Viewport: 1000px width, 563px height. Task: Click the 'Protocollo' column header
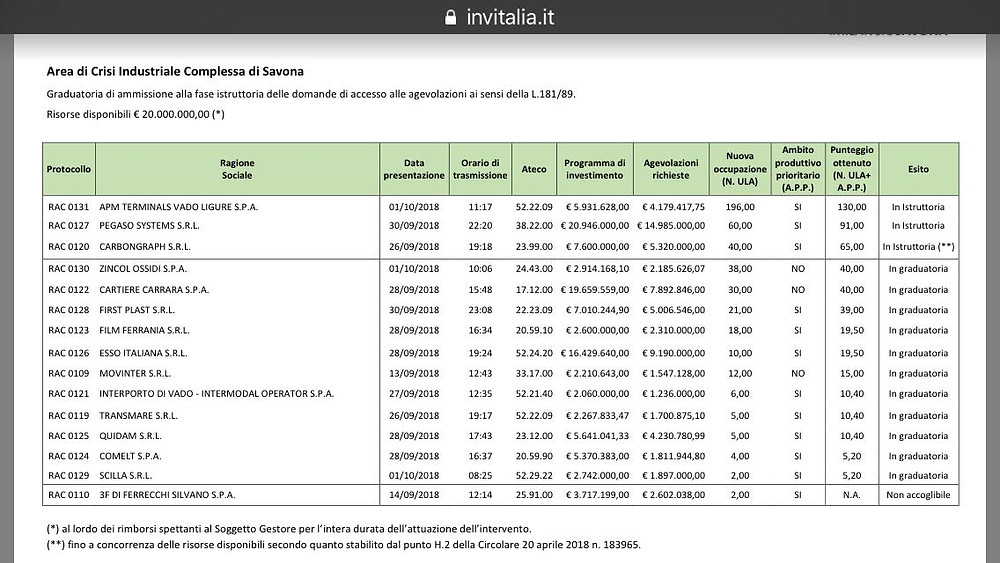69,169
